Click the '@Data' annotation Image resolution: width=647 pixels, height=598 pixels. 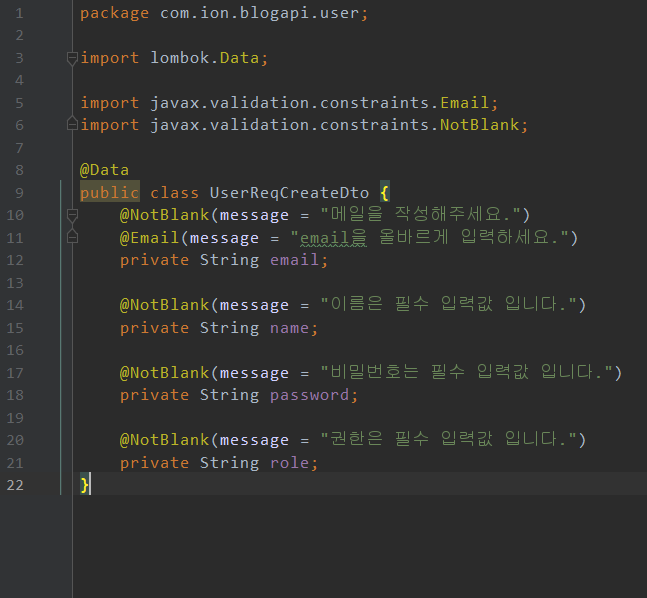coord(104,170)
